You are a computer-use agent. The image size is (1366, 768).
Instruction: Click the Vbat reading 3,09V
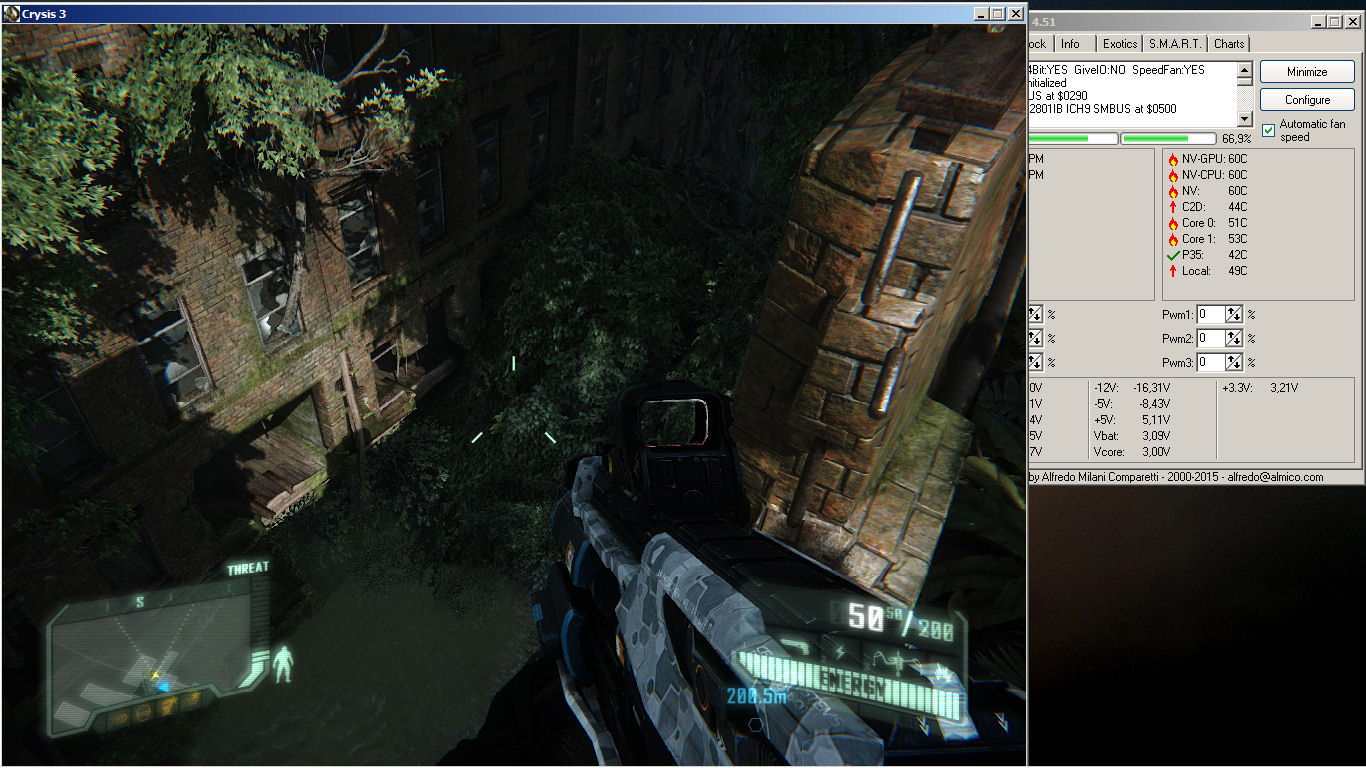tap(1156, 436)
